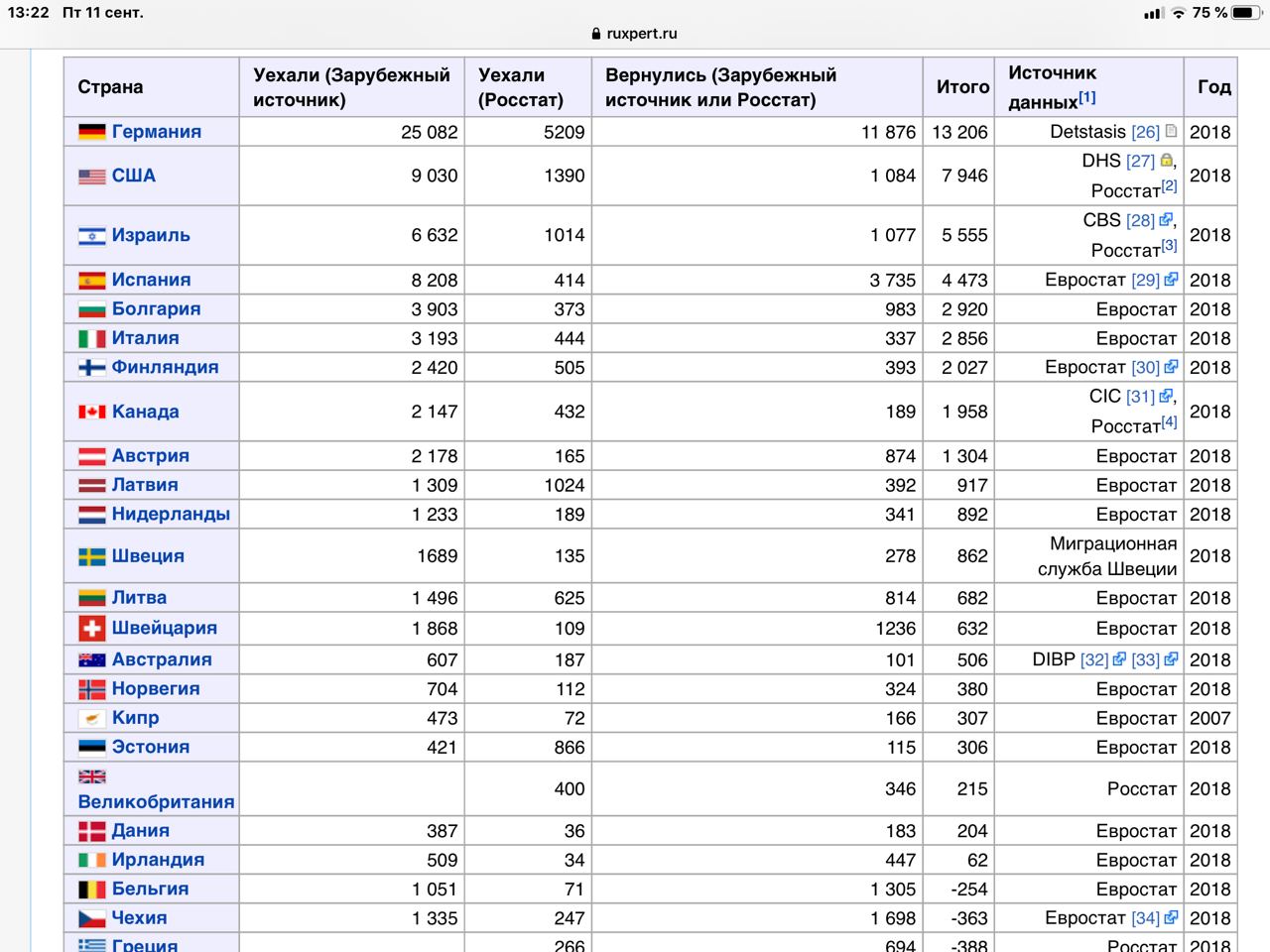This screenshot has width=1270, height=952.
Task: Open the Австралия country link
Action: [162, 659]
